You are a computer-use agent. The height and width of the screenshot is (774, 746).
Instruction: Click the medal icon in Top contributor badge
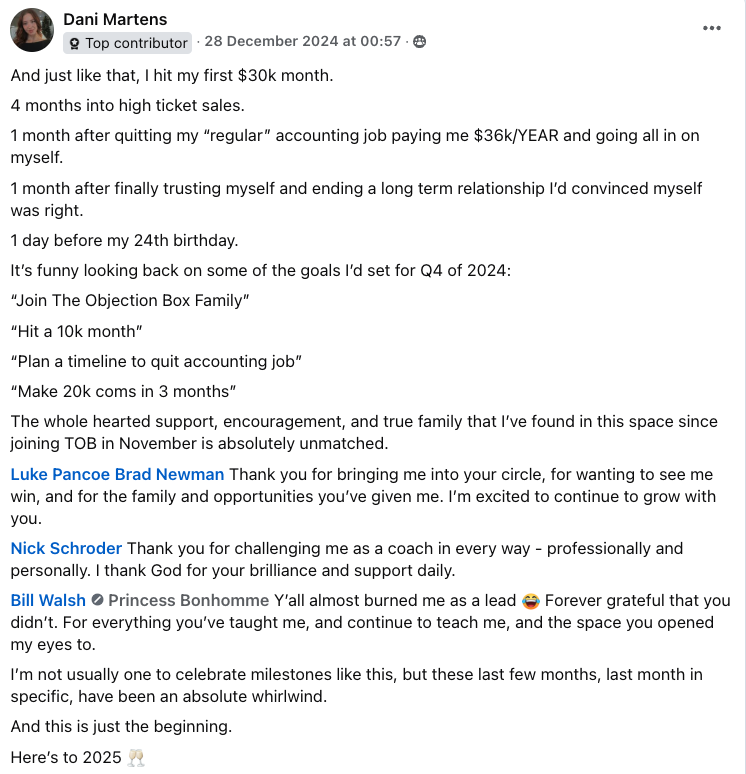click(75, 44)
